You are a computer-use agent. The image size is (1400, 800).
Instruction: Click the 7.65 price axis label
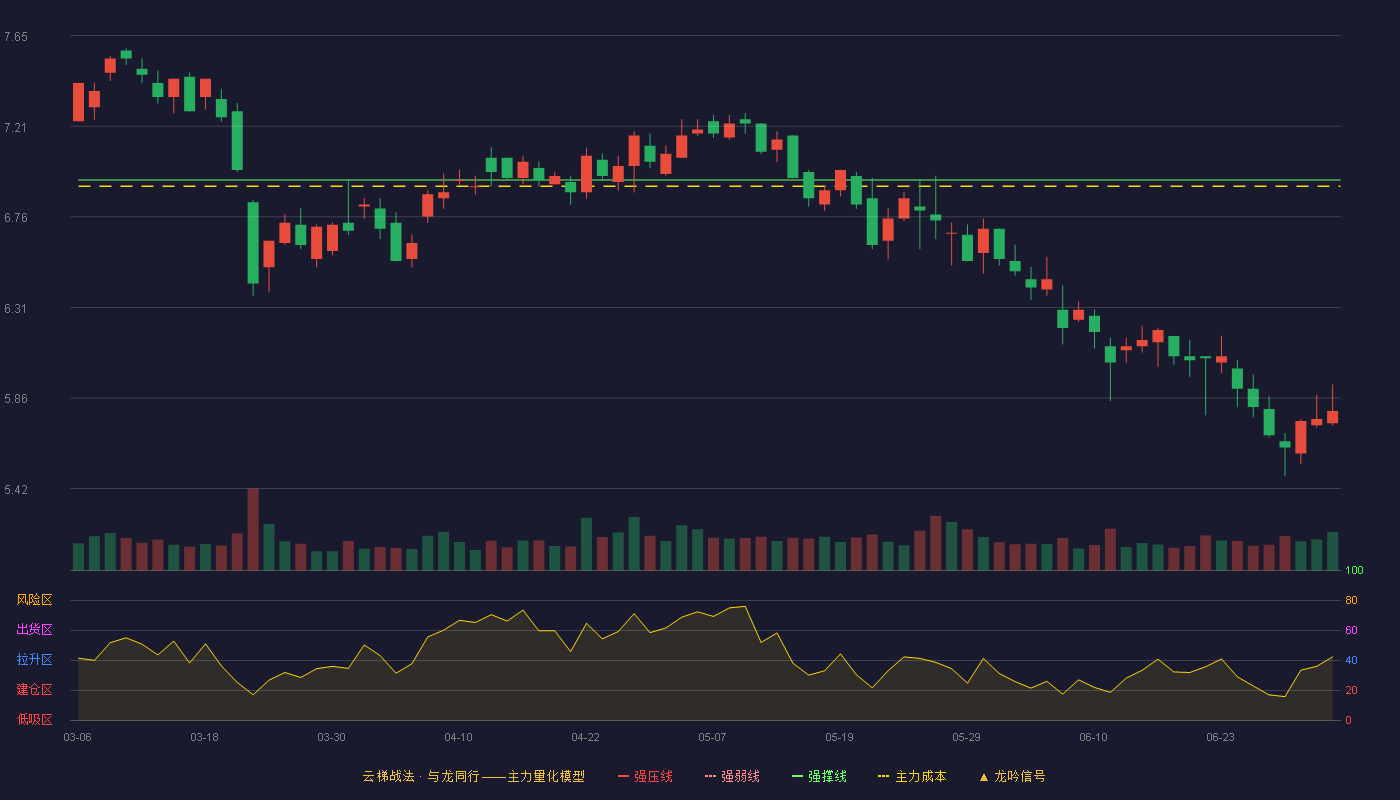(16, 37)
